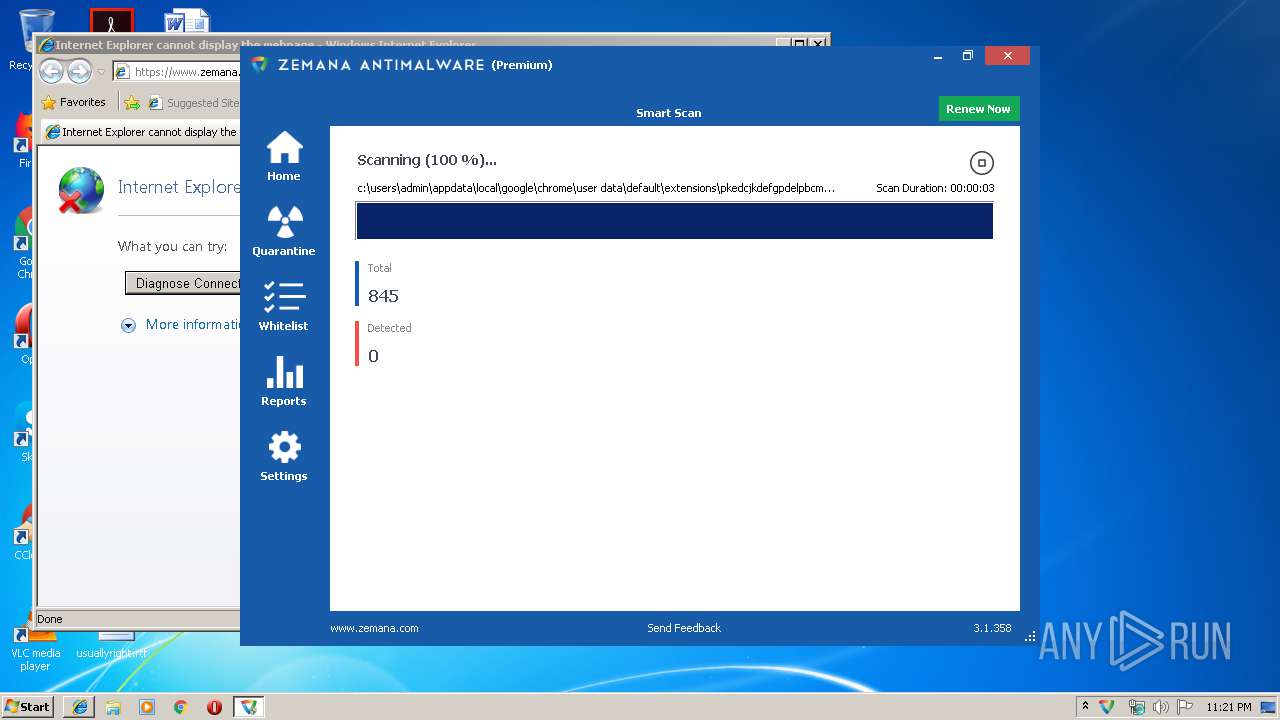Show hidden tray icons
The image size is (1280, 720).
tap(1086, 706)
